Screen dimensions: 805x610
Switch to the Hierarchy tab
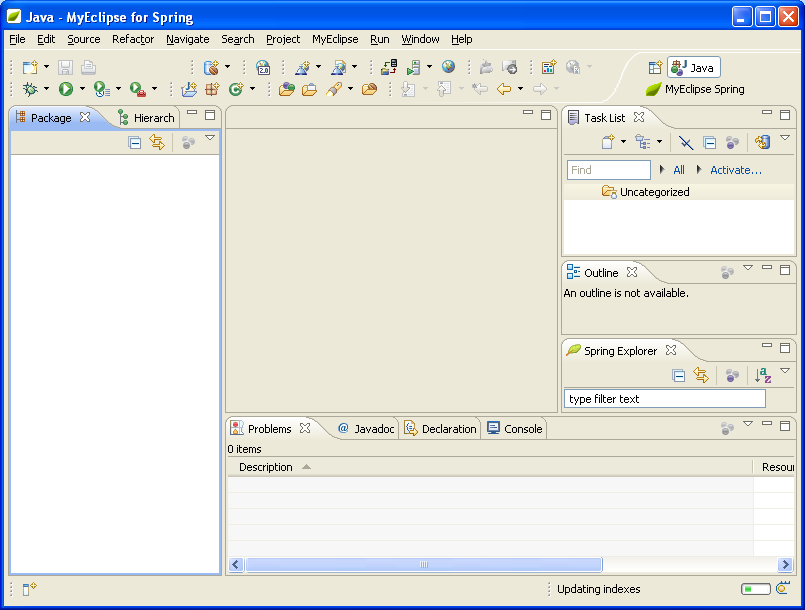pyautogui.click(x=147, y=118)
